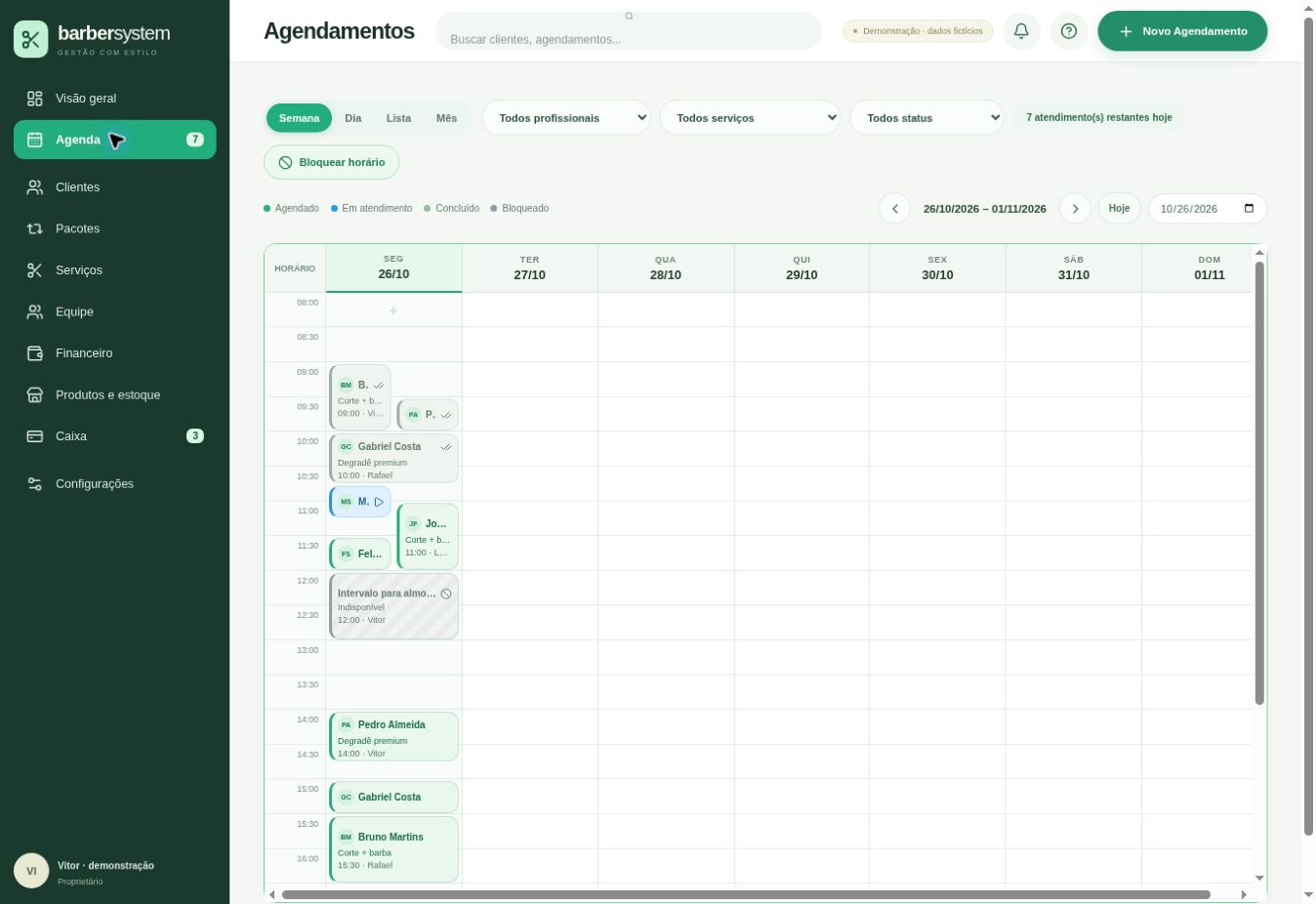Open the Vitor user profile
This screenshot has height=904, width=1316.
click(114, 871)
